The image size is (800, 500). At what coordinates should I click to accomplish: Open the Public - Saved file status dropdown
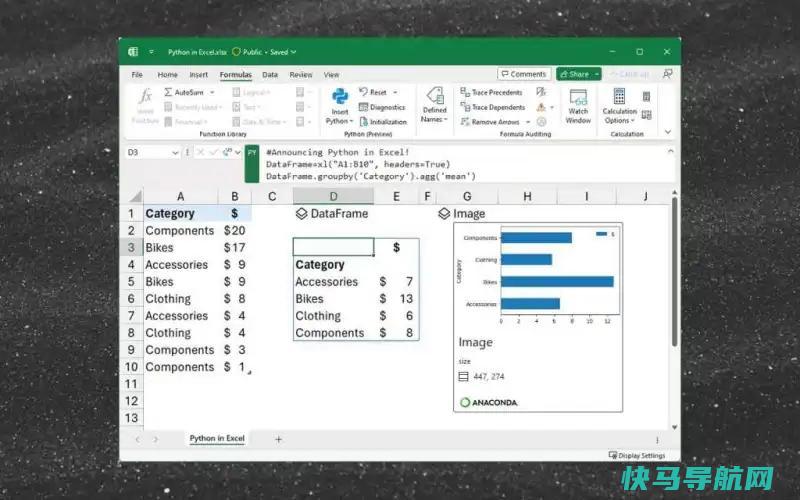[x=264, y=52]
